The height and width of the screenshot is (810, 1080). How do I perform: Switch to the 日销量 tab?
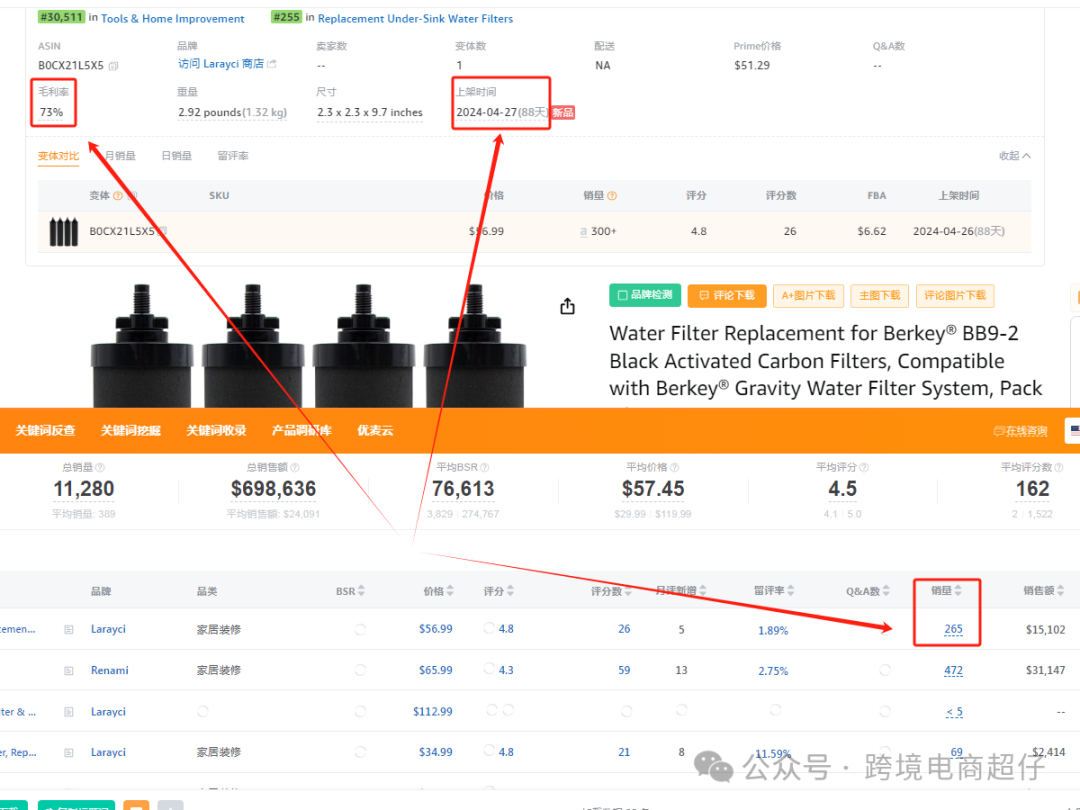coord(176,156)
